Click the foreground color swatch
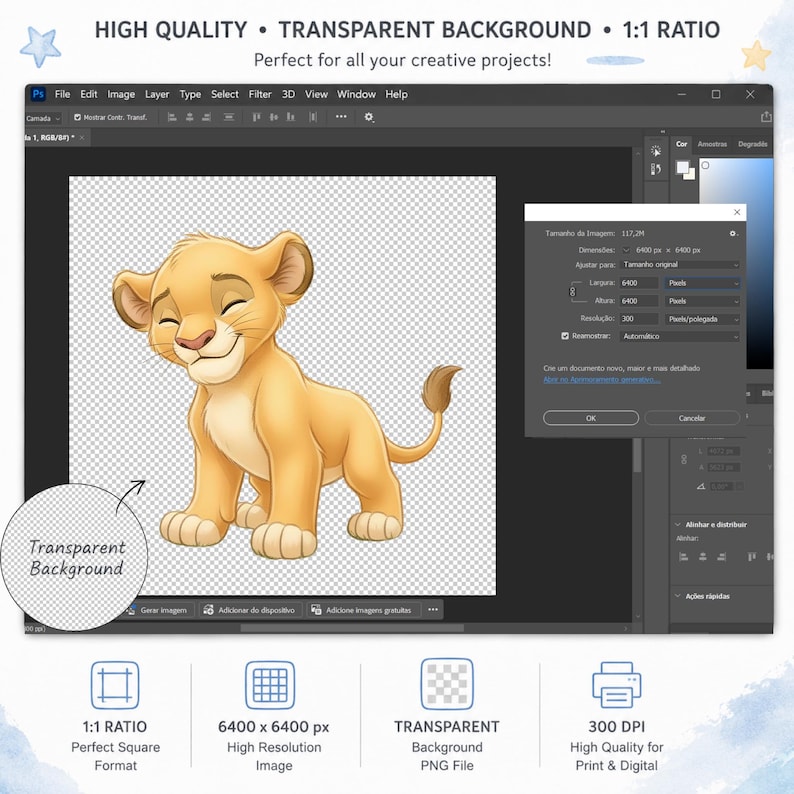 (683, 167)
